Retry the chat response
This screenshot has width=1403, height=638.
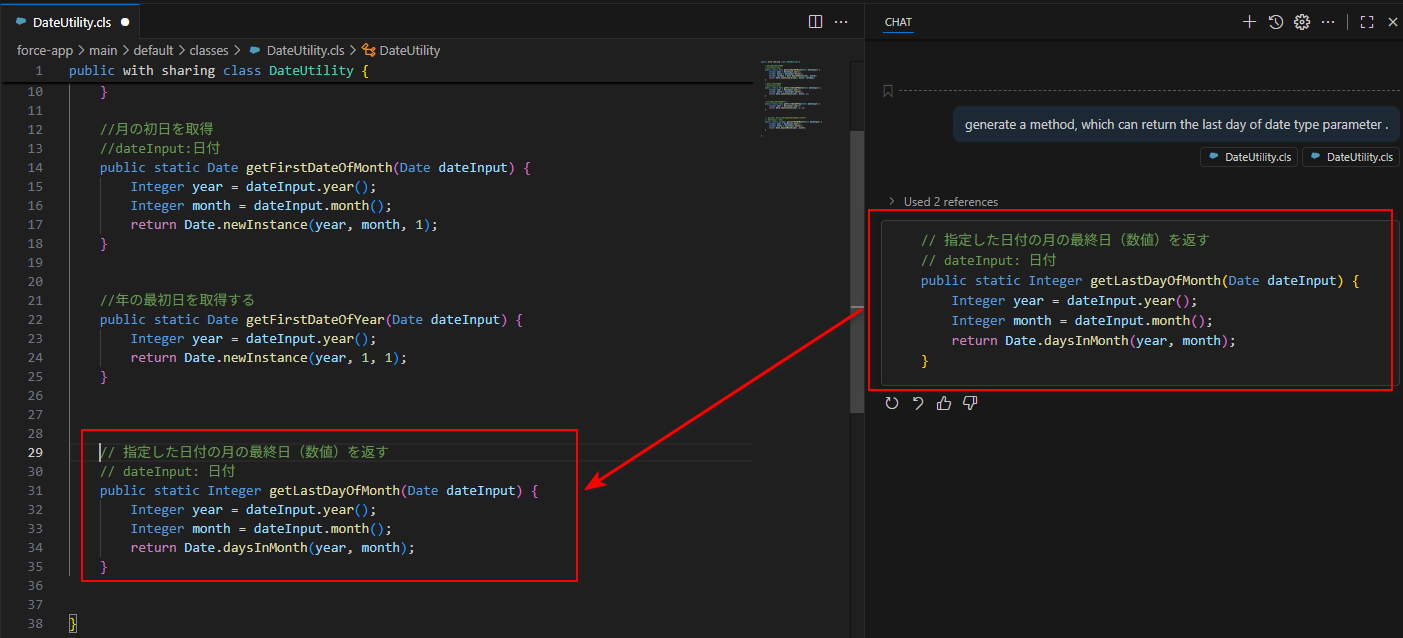tap(892, 403)
